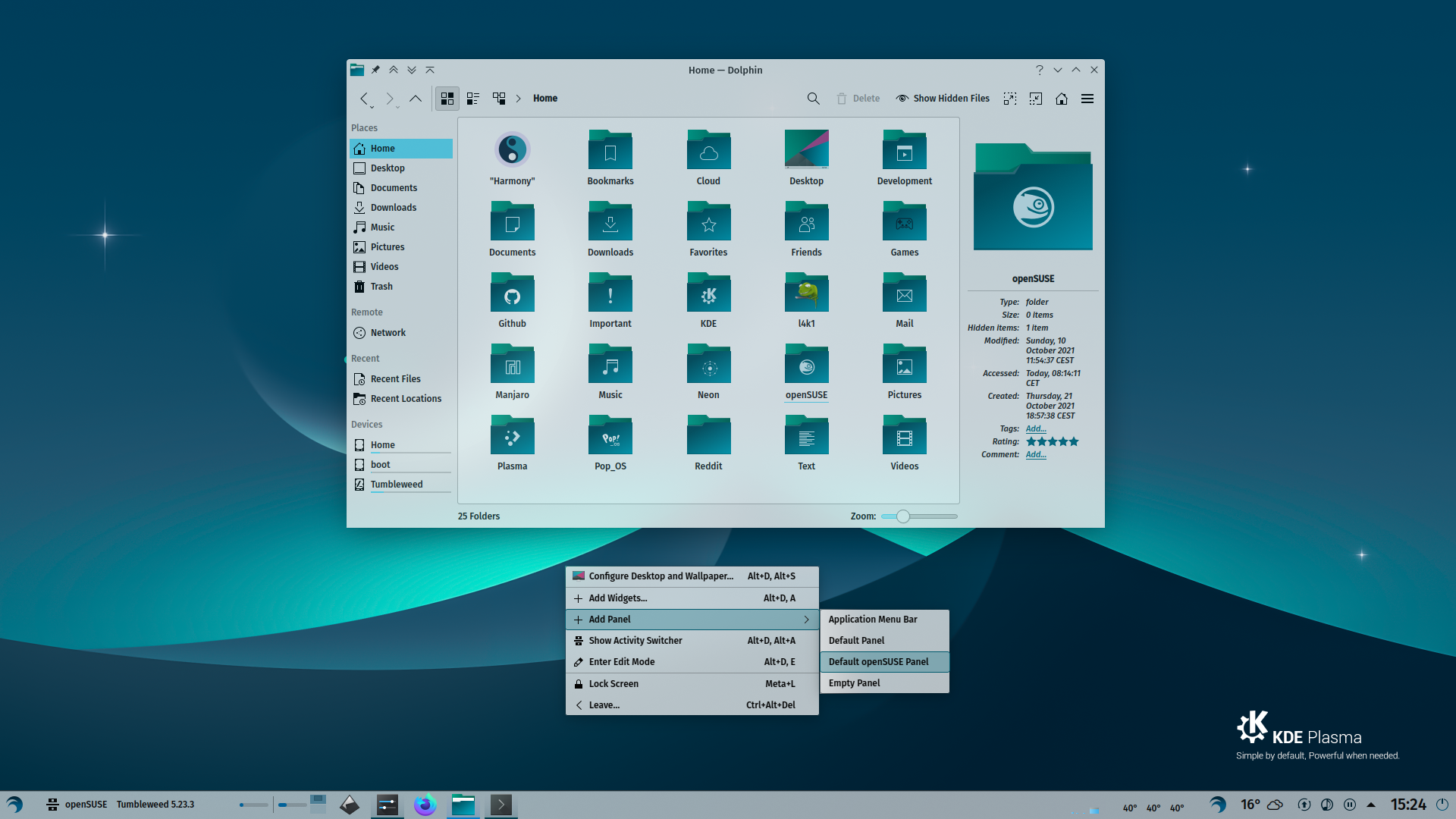1456x819 pixels.
Task: Select Default openSUSE Panel from submenu
Action: pyautogui.click(x=877, y=661)
